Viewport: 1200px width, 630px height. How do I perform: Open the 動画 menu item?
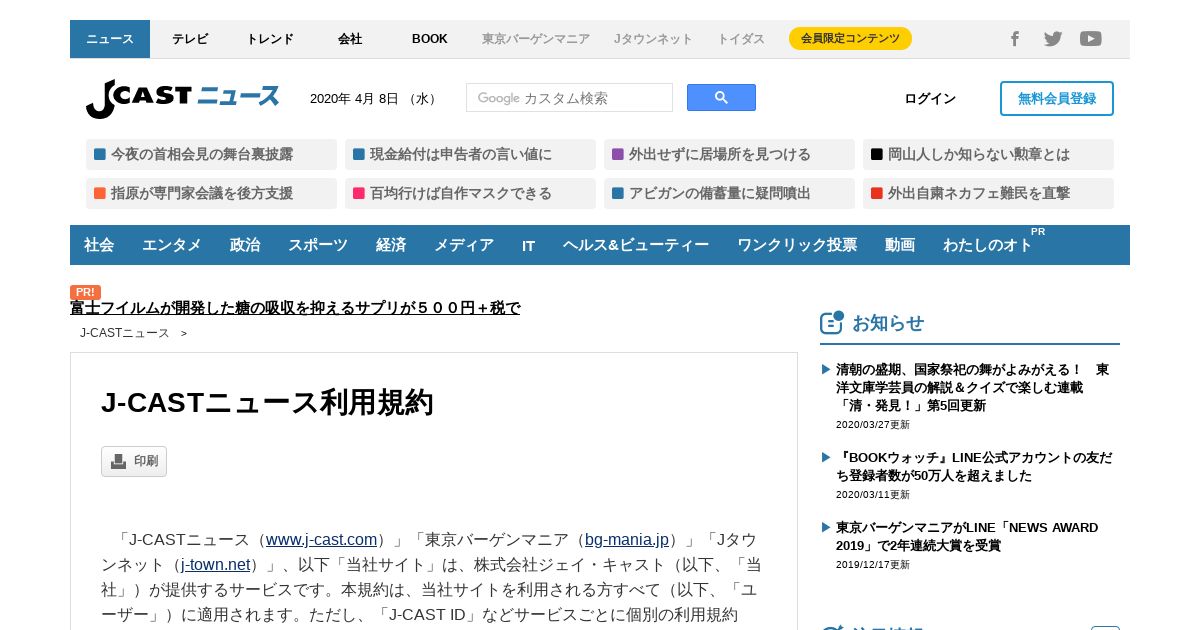(900, 245)
